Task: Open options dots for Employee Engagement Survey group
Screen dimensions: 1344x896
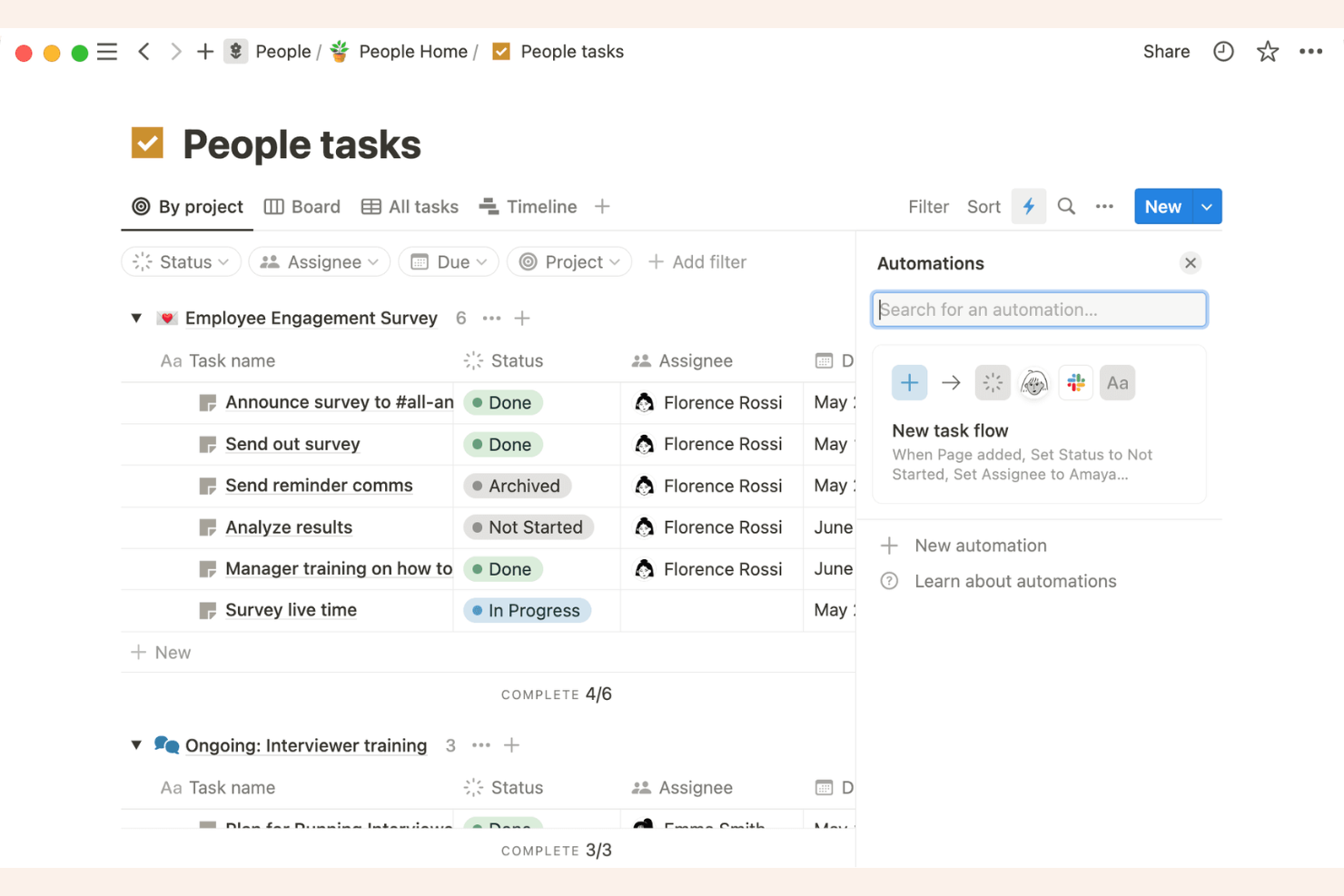Action: pos(491,319)
